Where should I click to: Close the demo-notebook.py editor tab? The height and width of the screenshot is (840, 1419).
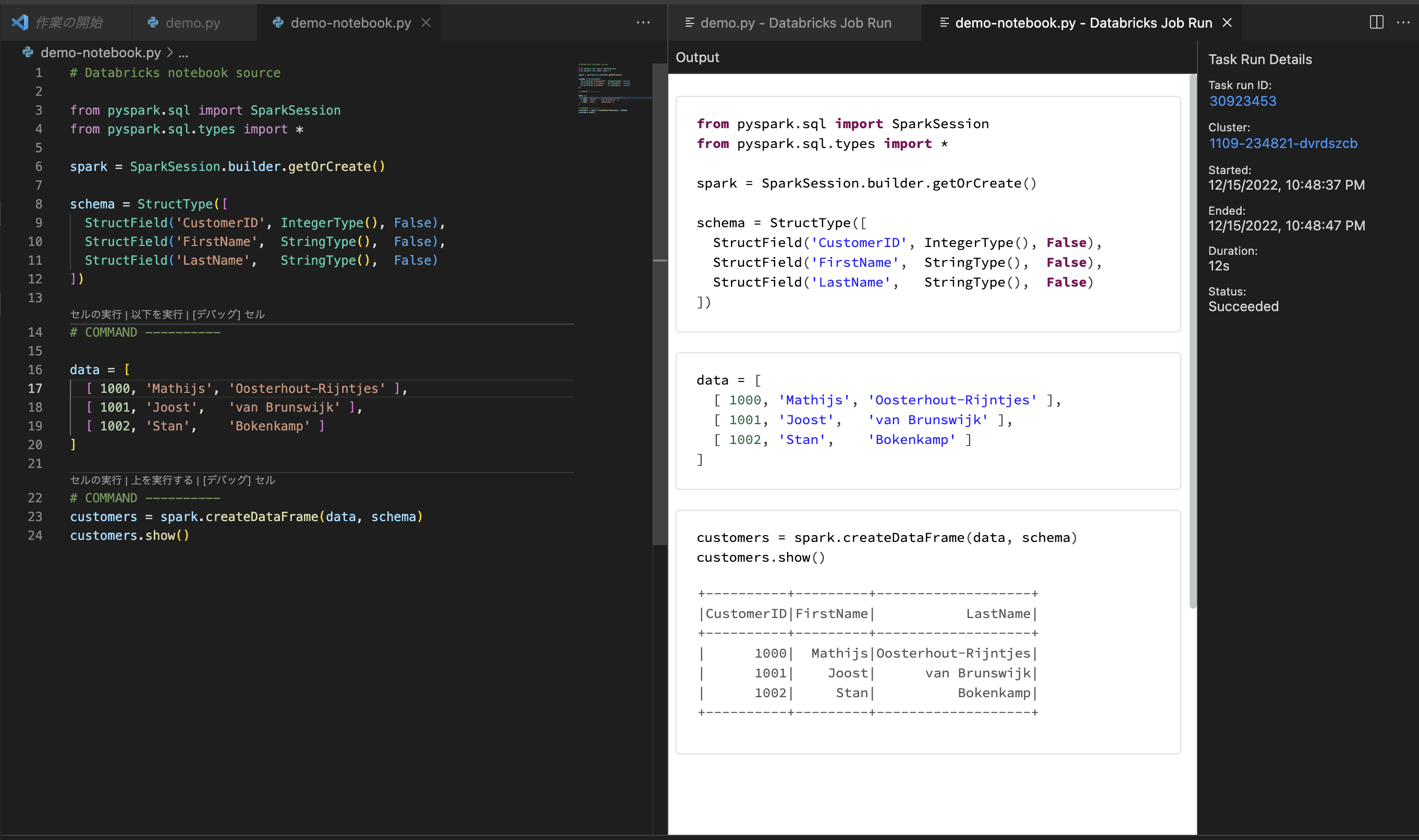click(x=426, y=23)
